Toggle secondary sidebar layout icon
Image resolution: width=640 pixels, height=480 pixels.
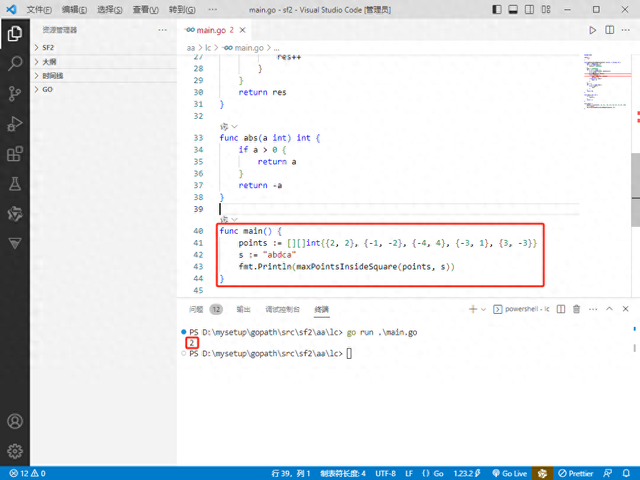pyautogui.click(x=529, y=9)
